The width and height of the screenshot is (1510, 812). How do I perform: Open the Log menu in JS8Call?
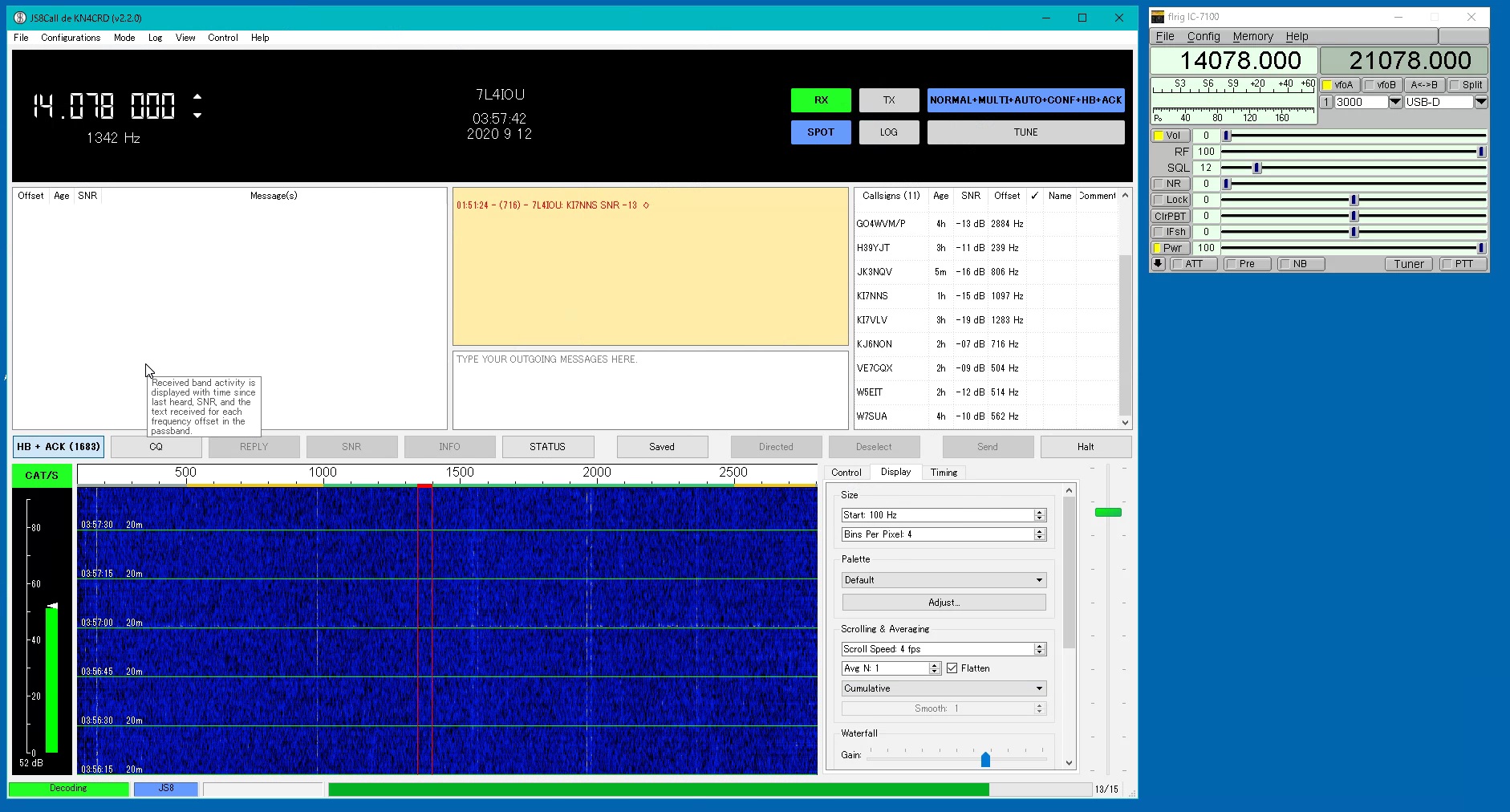tap(155, 38)
